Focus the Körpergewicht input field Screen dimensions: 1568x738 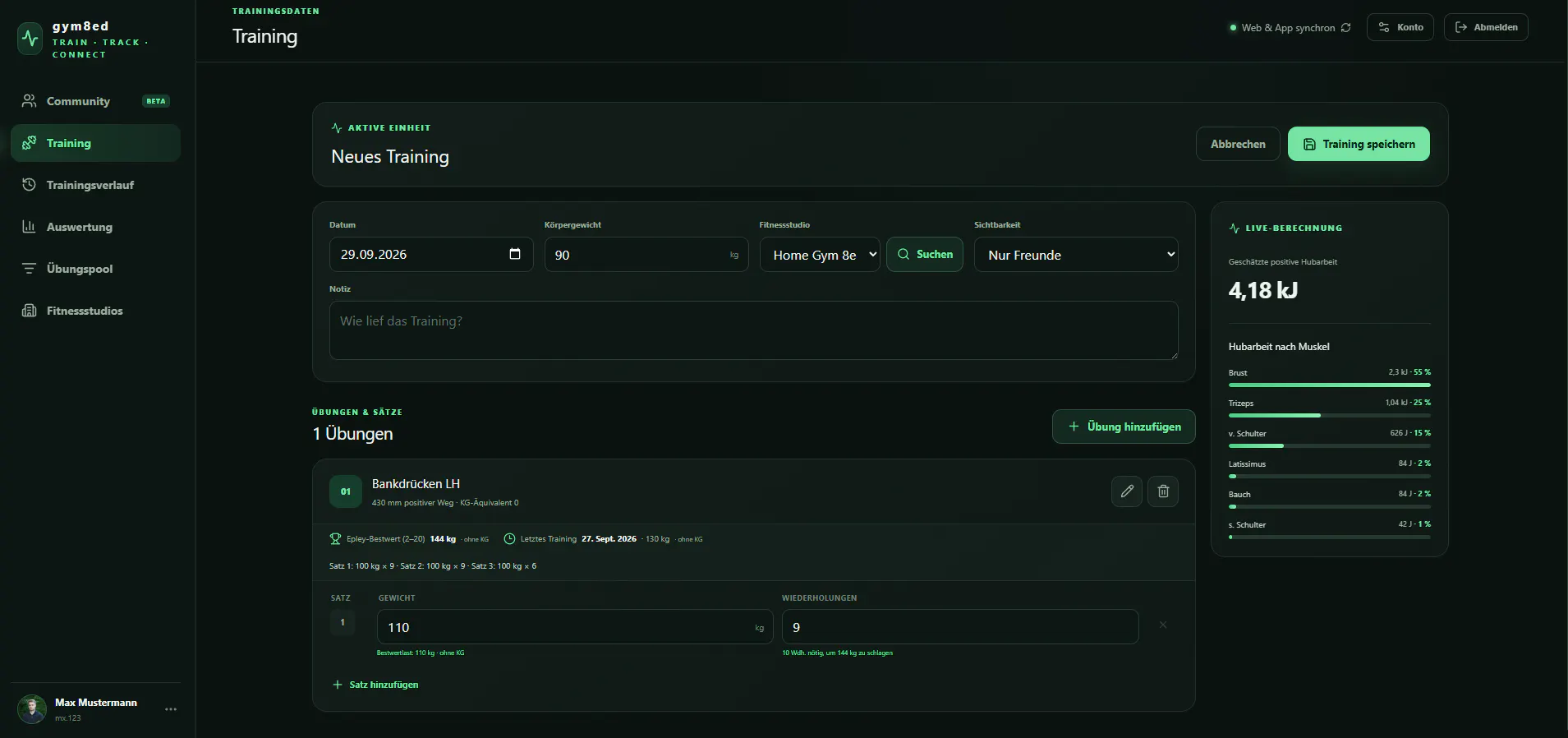point(646,255)
